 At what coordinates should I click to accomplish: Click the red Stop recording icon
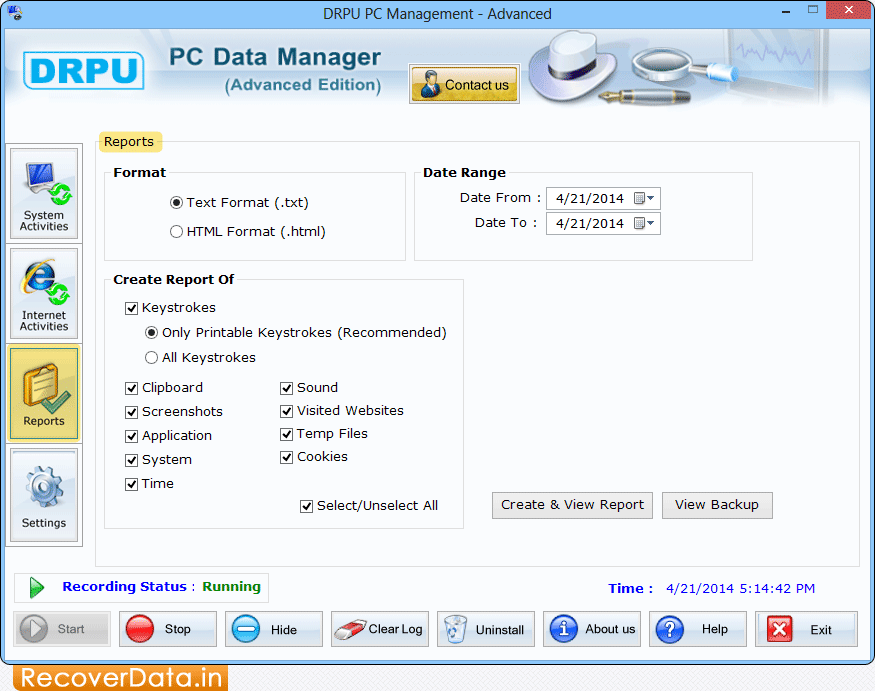[140, 629]
